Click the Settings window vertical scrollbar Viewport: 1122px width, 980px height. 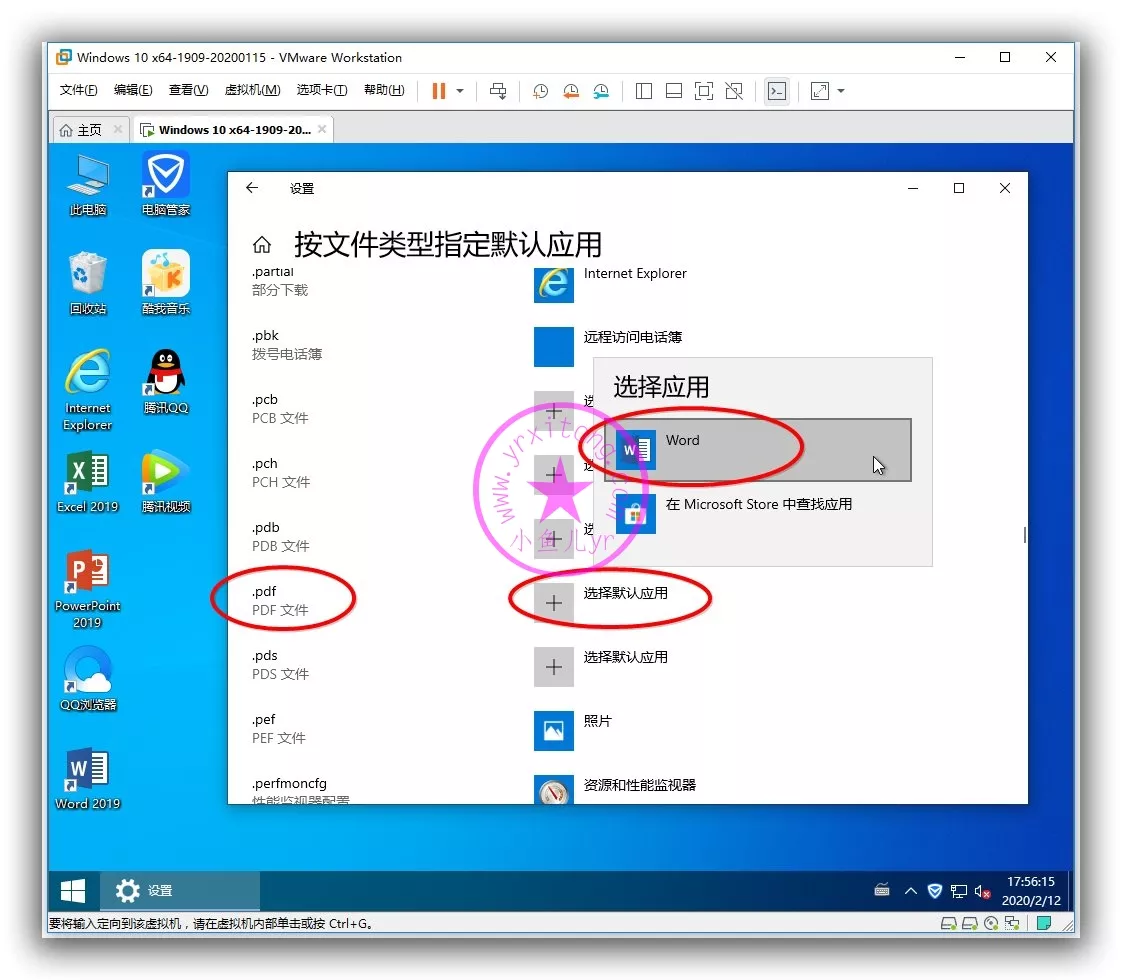tap(1024, 535)
